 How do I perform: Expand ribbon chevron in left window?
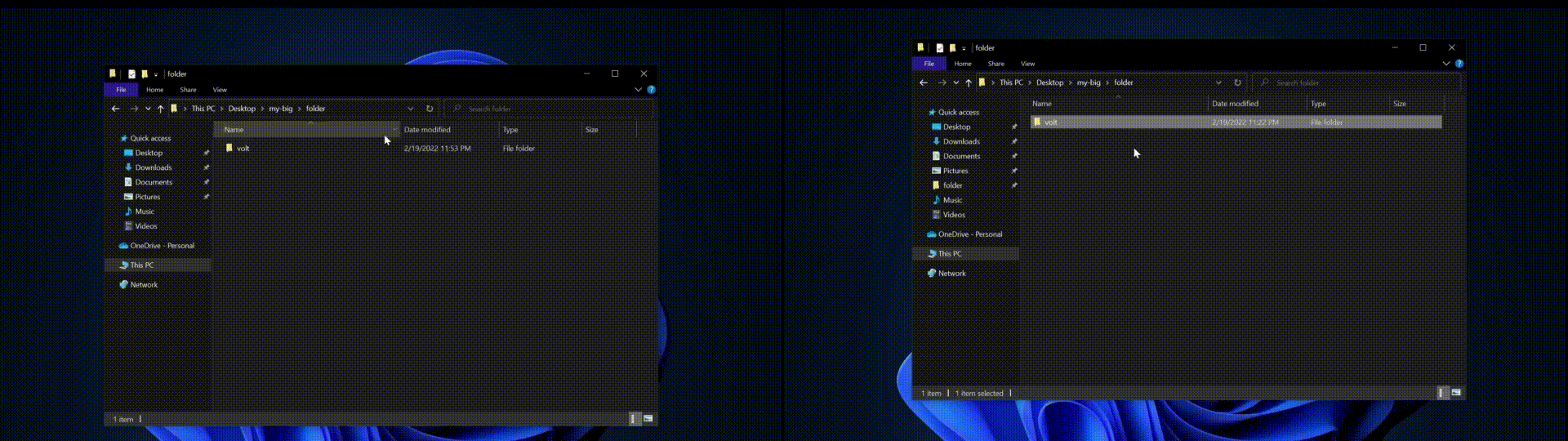click(638, 90)
